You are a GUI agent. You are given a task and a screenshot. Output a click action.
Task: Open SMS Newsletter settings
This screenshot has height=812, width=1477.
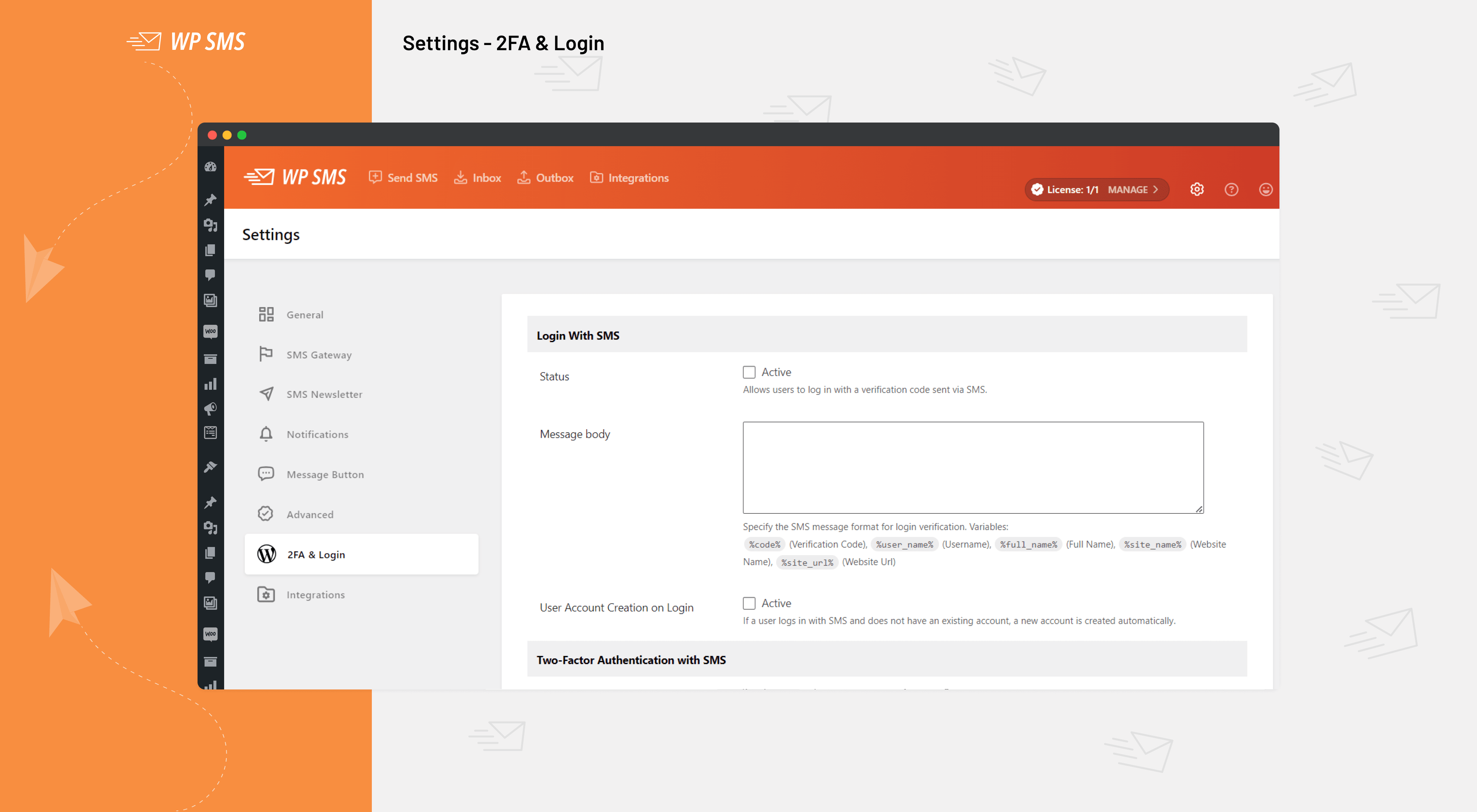[323, 394]
